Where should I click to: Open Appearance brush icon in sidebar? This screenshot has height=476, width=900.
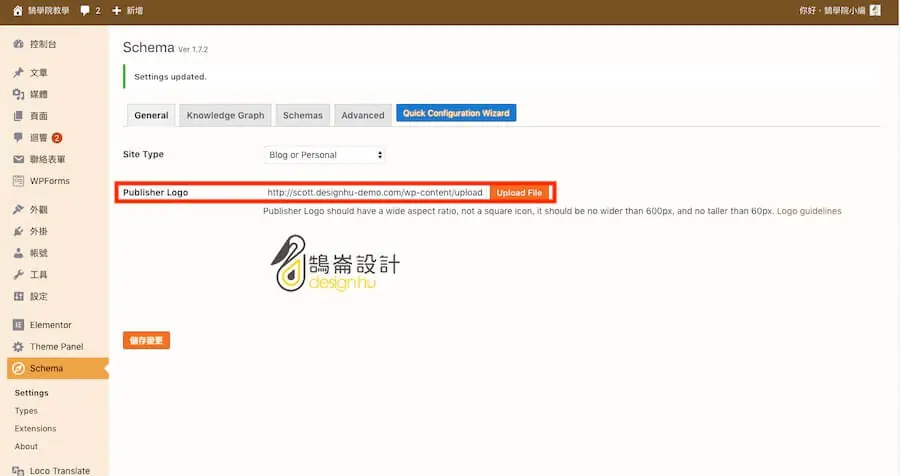pyautogui.click(x=18, y=210)
